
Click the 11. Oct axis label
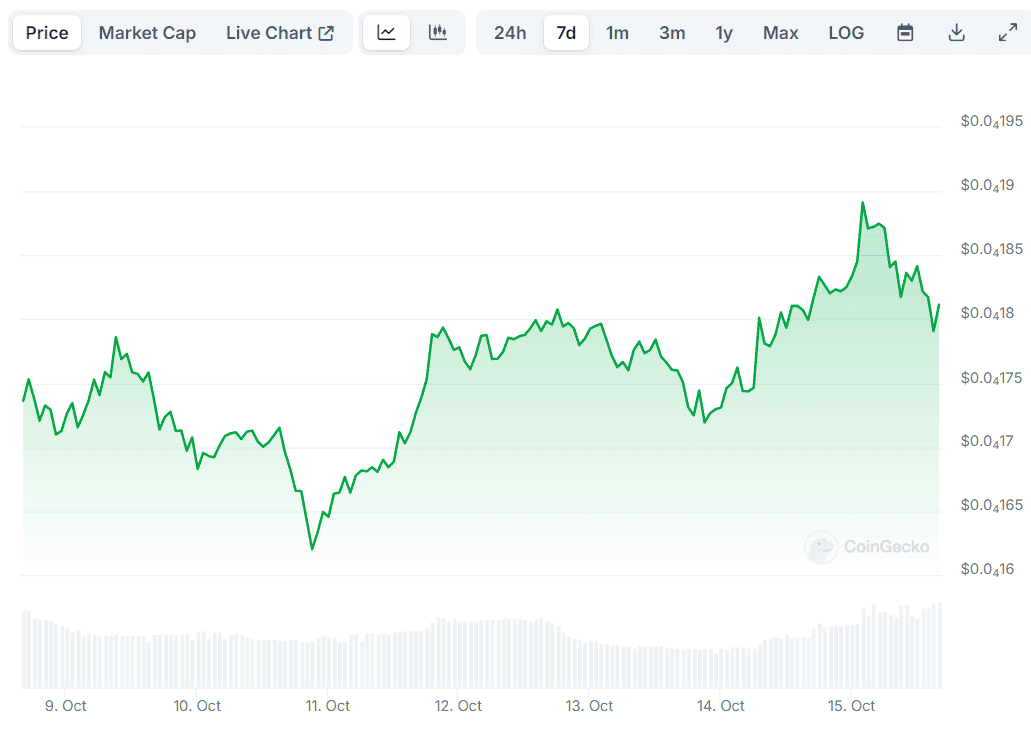327,706
